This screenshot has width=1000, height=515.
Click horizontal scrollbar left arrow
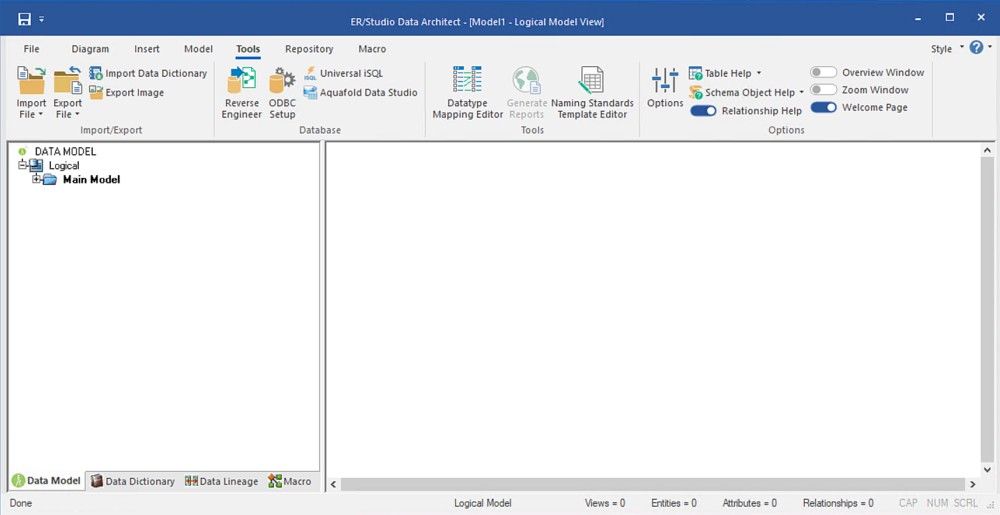[334, 484]
